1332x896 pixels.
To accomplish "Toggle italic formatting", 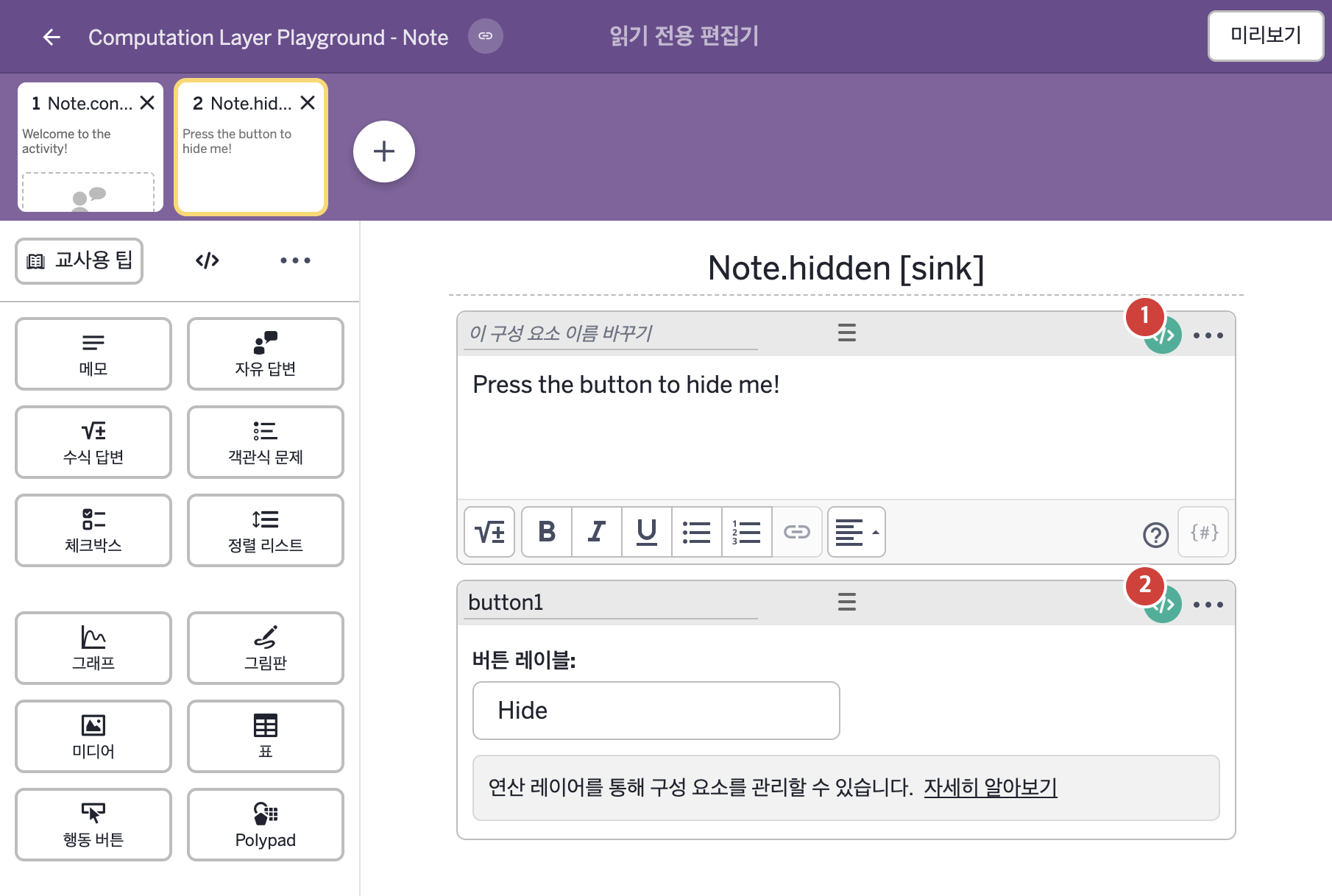I will click(597, 532).
